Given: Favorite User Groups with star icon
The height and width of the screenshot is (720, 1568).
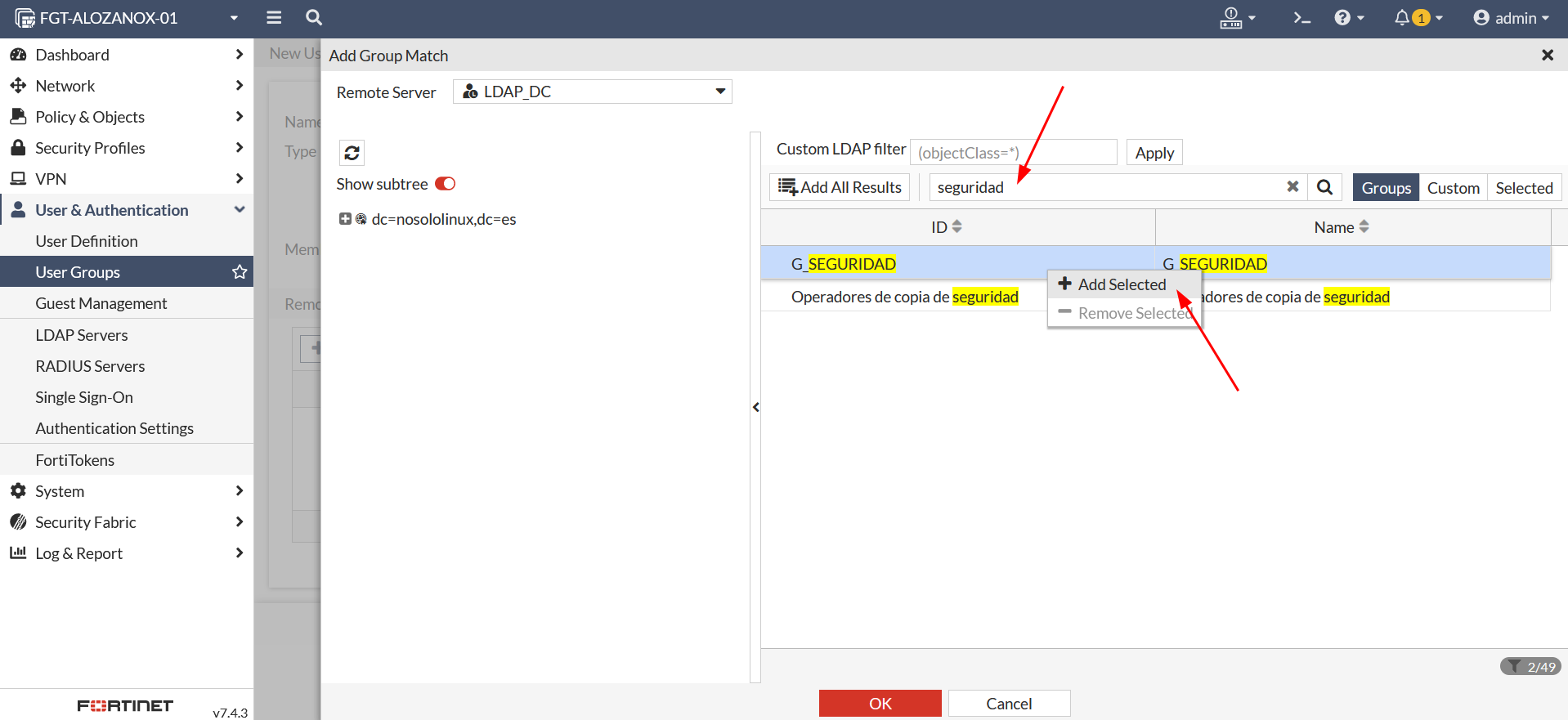Looking at the screenshot, I should coord(240,272).
